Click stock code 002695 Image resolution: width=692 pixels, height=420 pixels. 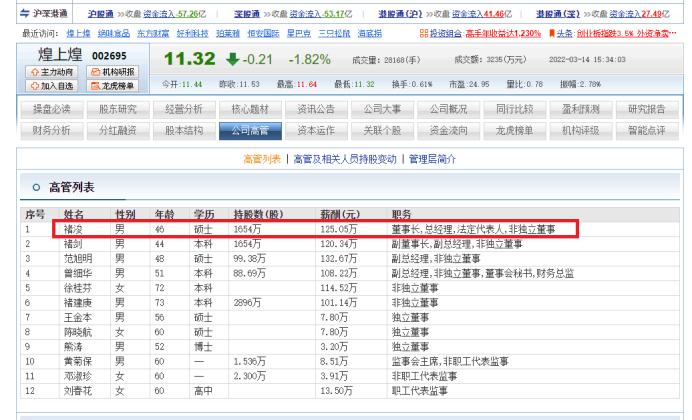click(x=109, y=56)
